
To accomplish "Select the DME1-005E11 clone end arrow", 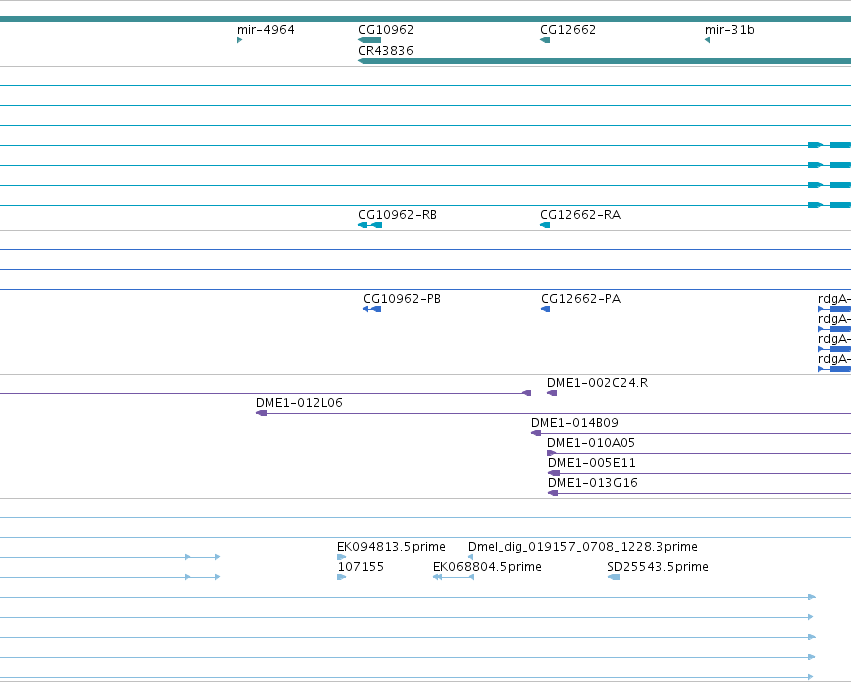I will click(554, 474).
